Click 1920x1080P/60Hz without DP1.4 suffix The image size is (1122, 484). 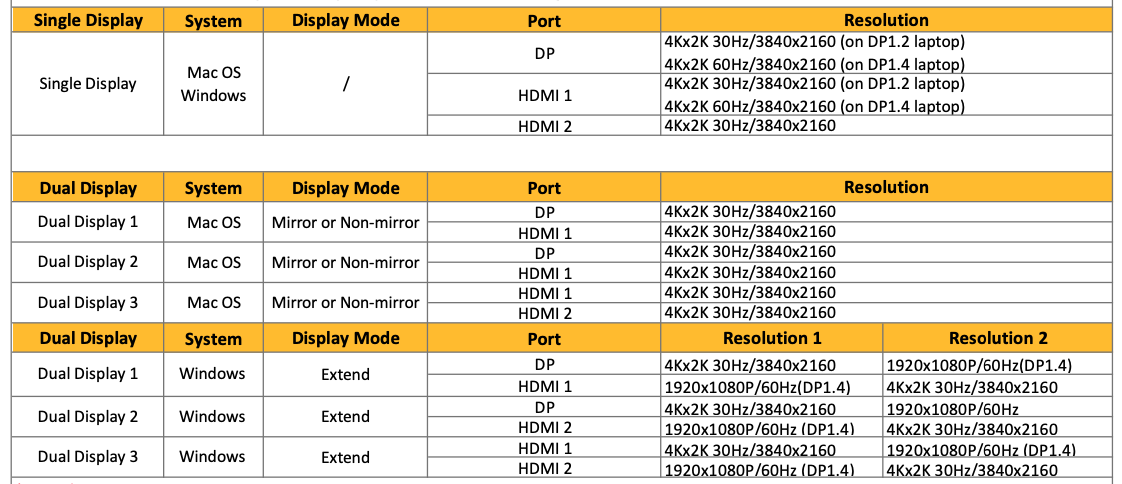[x=952, y=409]
